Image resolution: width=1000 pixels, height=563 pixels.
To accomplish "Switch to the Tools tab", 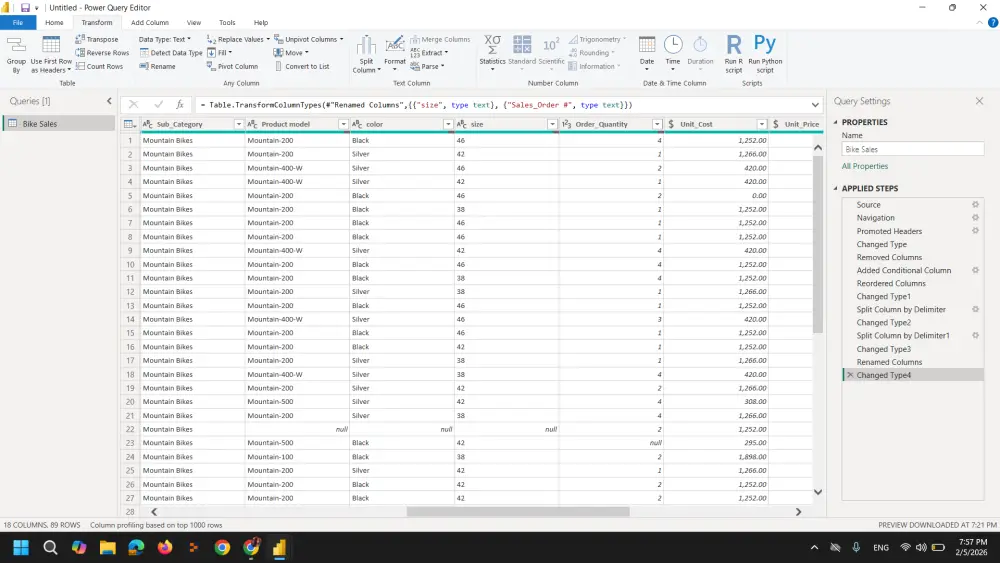I will [x=227, y=22].
